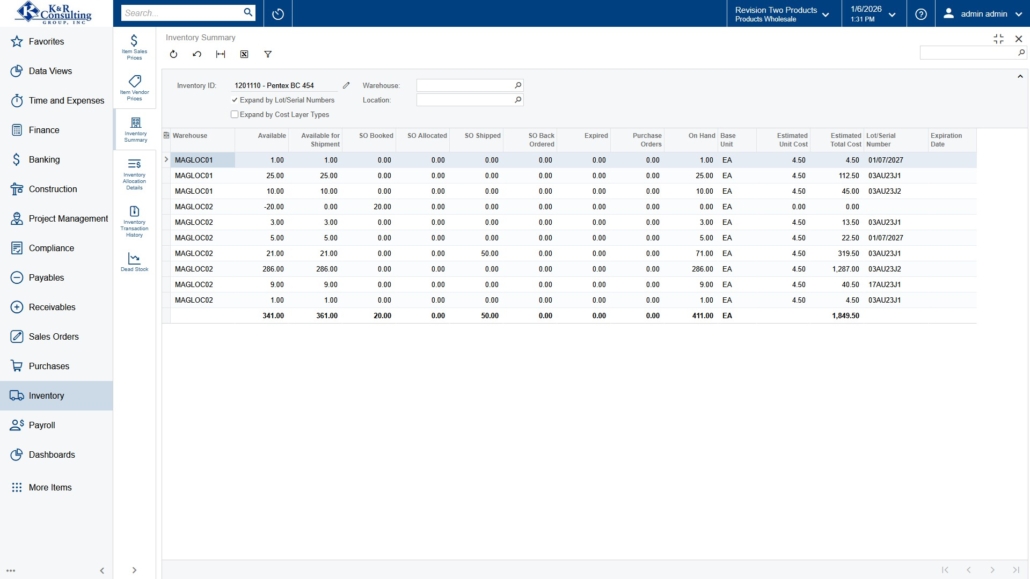Click the fit-to-screen column width icon
1030x579 pixels.
click(x=220, y=54)
